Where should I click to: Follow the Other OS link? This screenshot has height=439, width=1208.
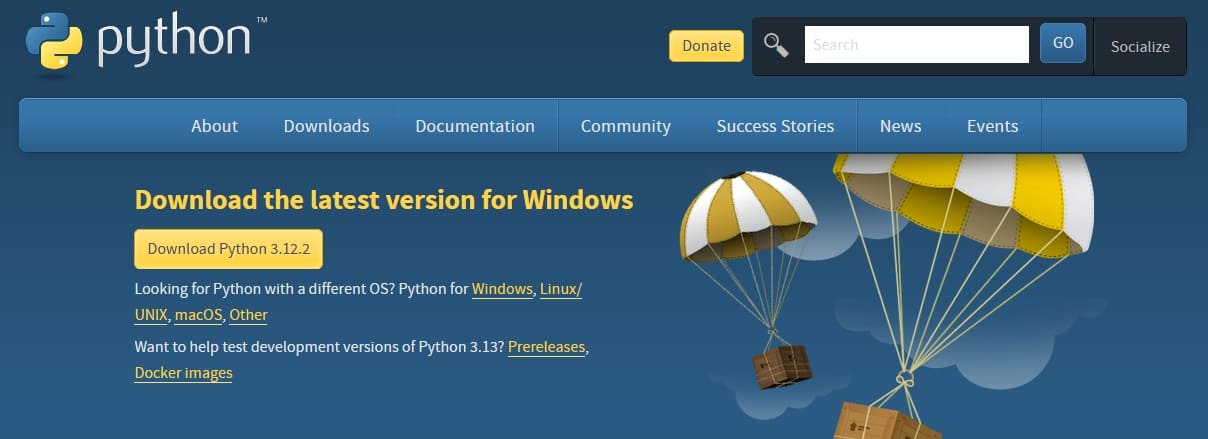click(248, 315)
